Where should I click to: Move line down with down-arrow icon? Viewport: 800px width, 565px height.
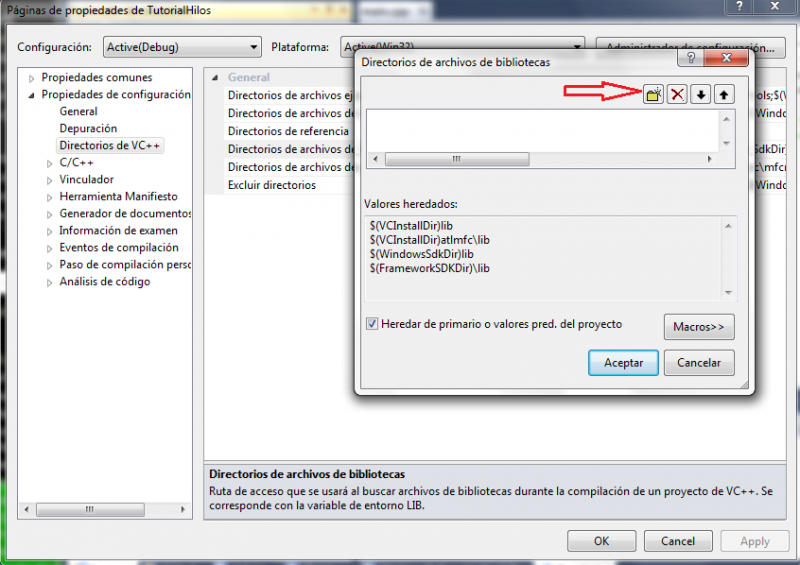tap(701, 94)
